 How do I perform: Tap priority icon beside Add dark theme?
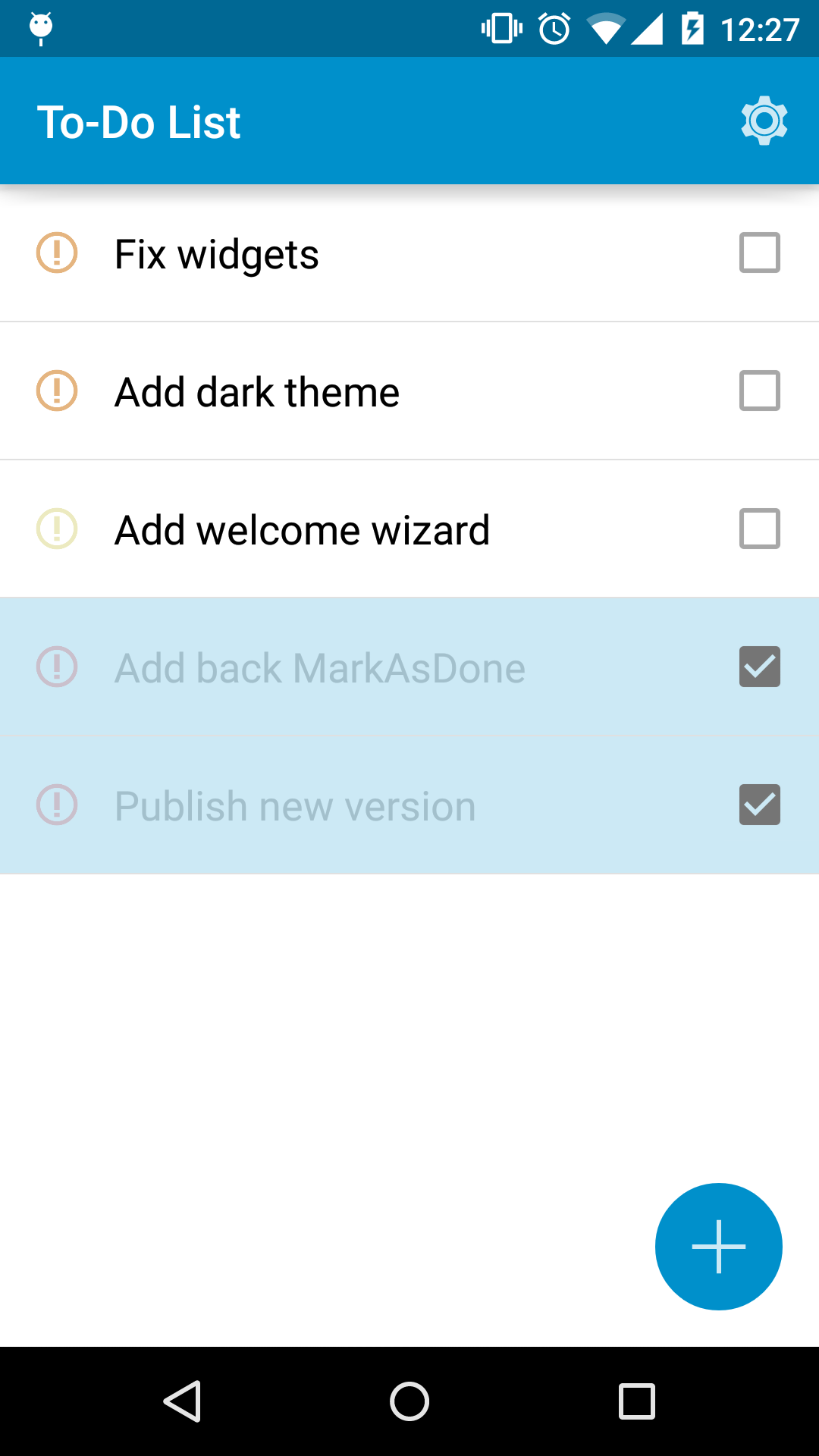pos(57,391)
